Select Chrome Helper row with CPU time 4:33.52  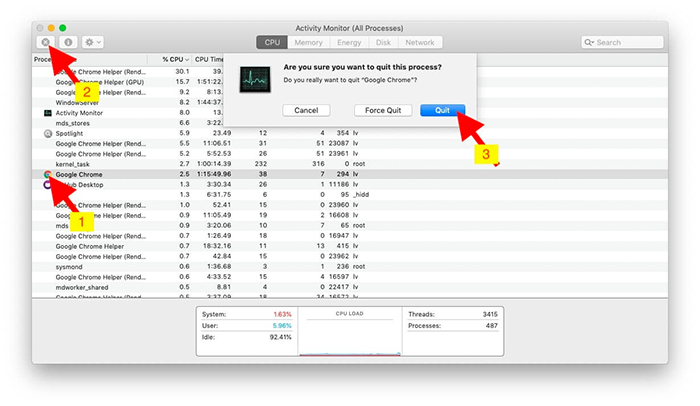pyautogui.click(x=350, y=277)
